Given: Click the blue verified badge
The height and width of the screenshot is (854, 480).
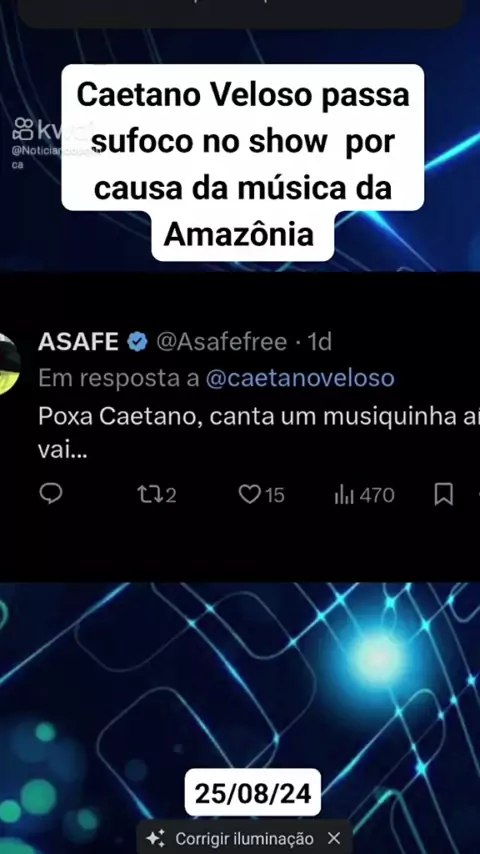Looking at the screenshot, I should point(137,342).
